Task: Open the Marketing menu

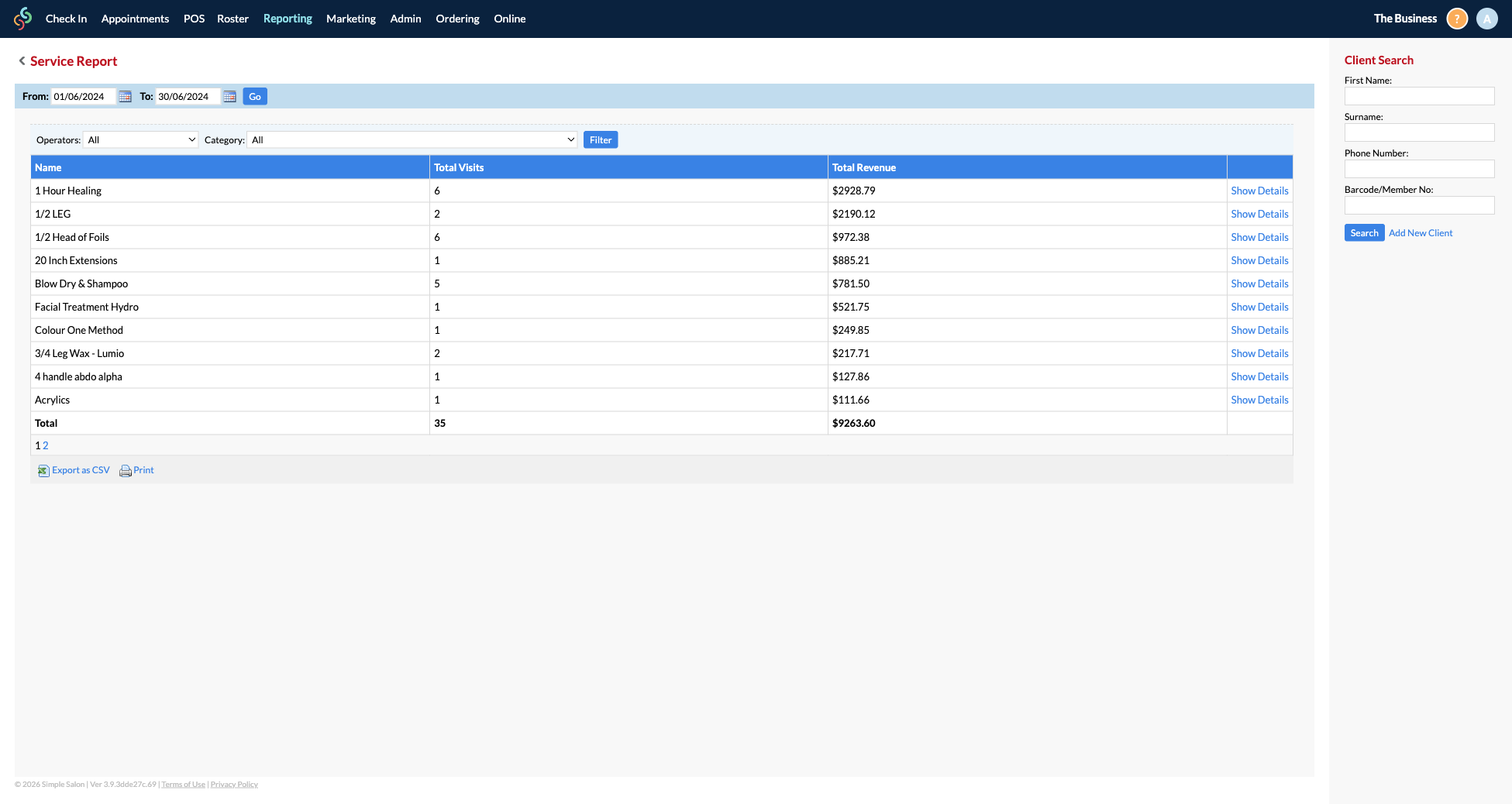Action: [x=350, y=19]
